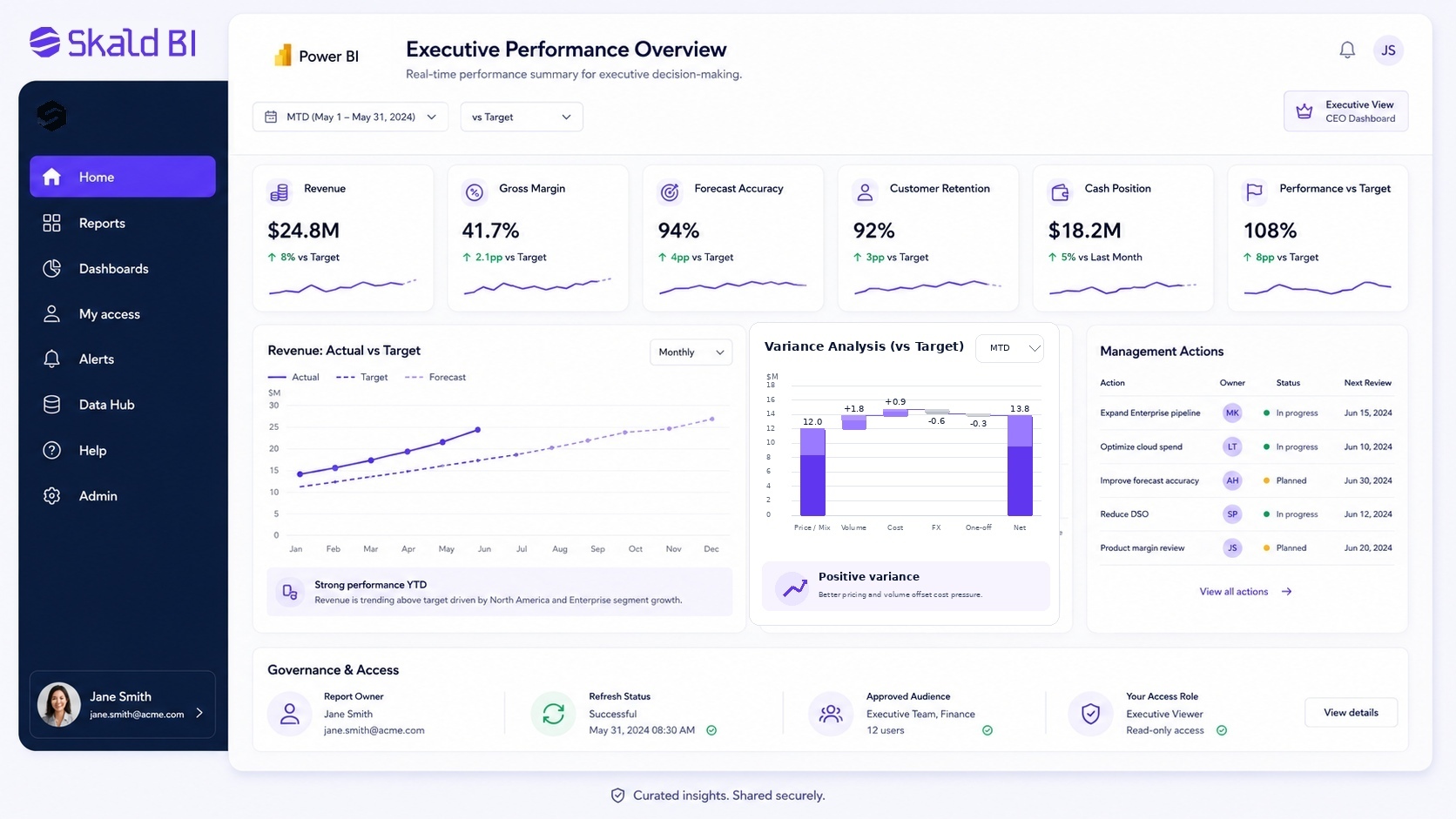Click the Alerts bell icon in sidebar
The image size is (1456, 819).
pos(51,359)
